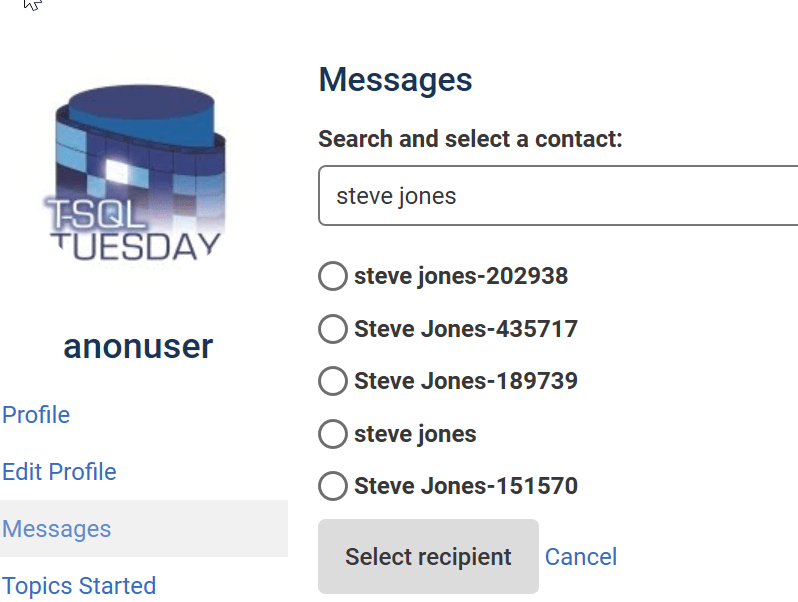This screenshot has height=602, width=798.
Task: Open Topics Started in the sidebar
Action: click(79, 586)
